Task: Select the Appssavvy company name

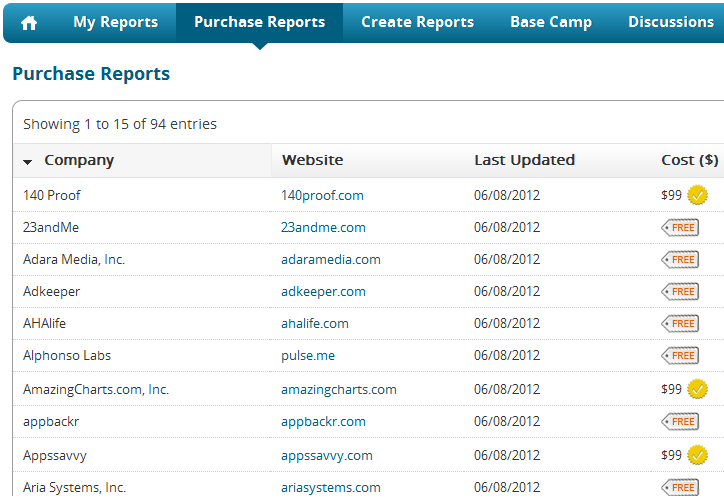Action: click(x=54, y=455)
